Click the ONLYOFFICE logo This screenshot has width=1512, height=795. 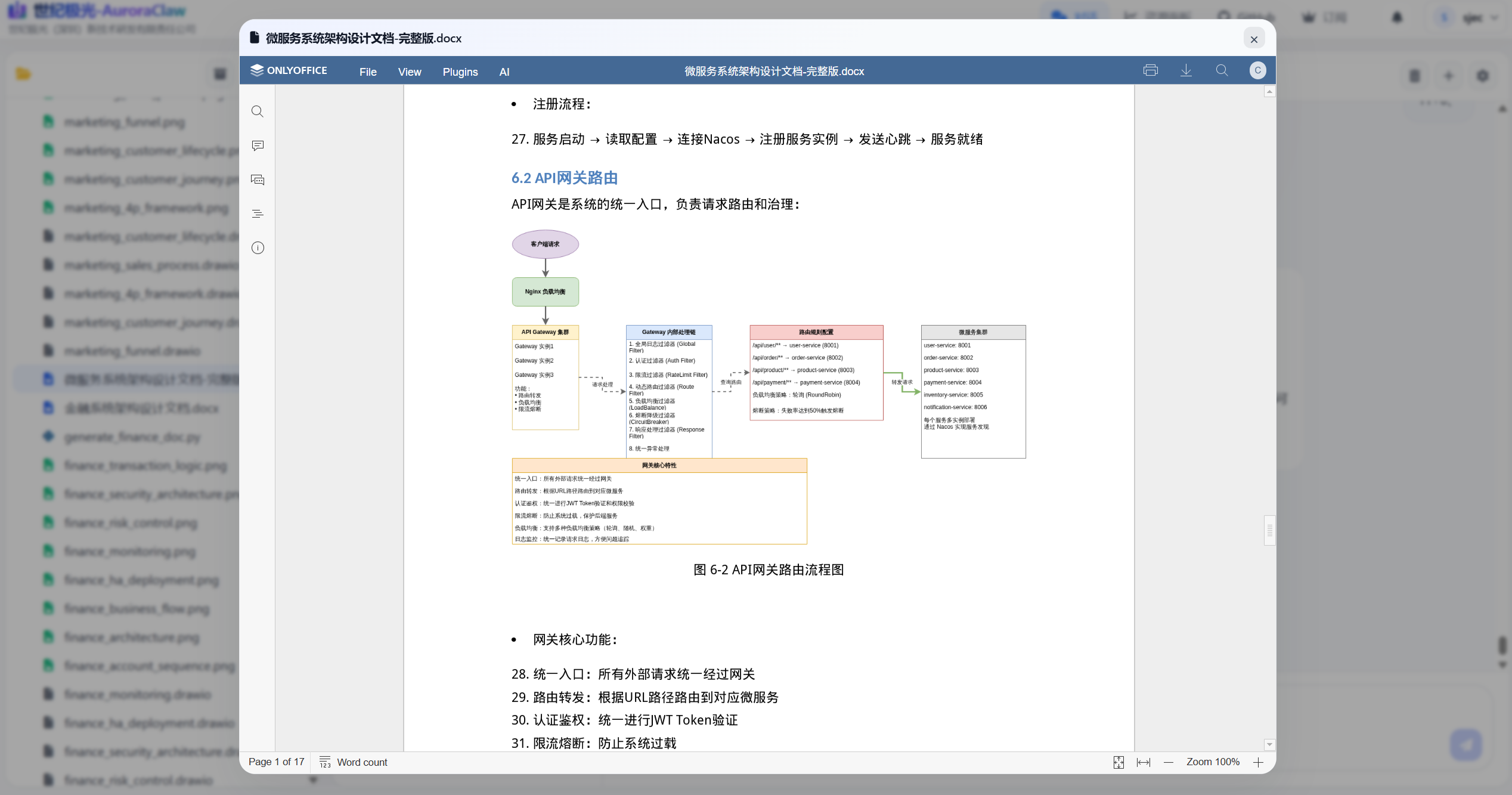click(x=289, y=70)
